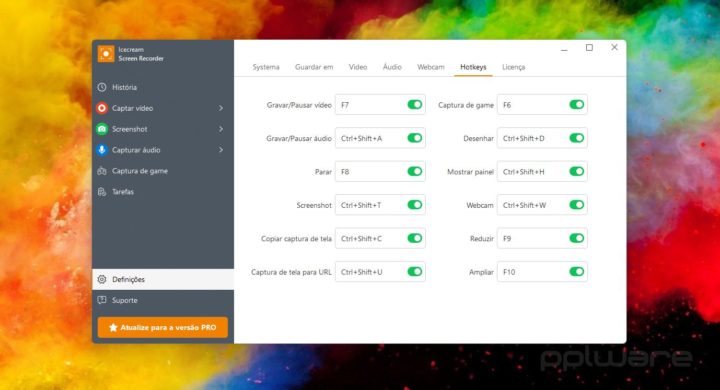Open the Licença tab
720x390 pixels.
pos(513,67)
